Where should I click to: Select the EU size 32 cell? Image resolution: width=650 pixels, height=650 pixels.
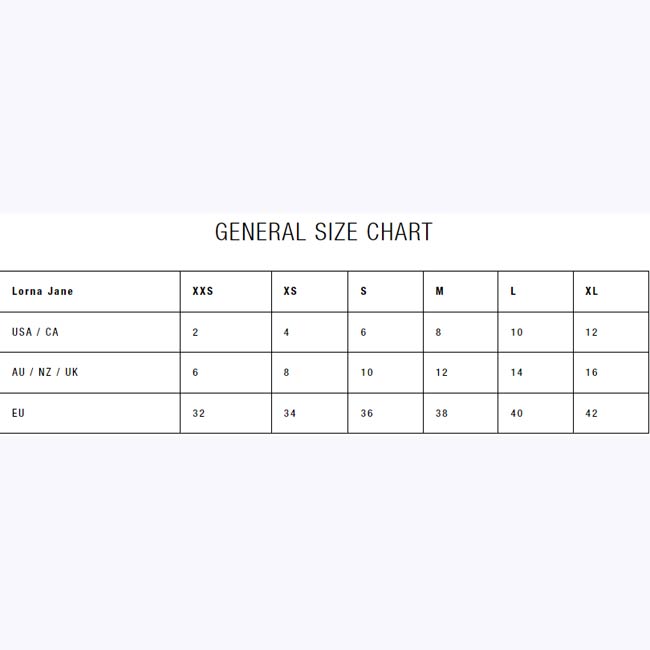pos(199,413)
